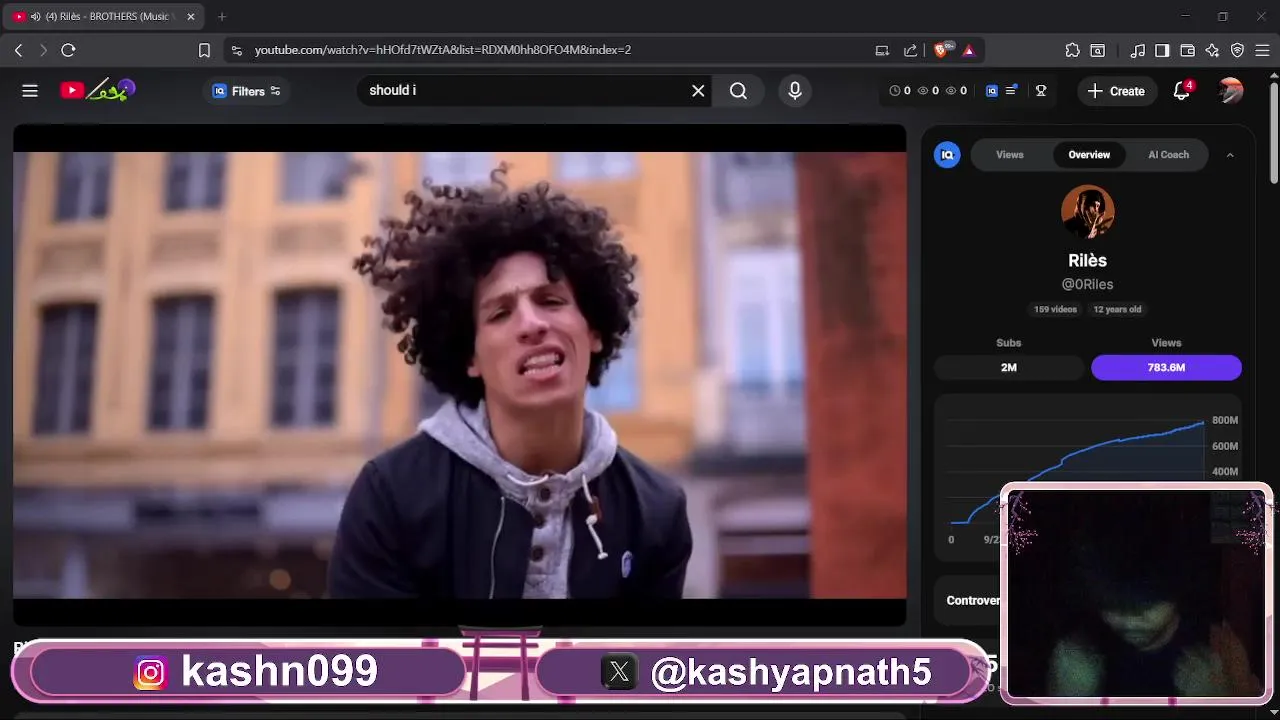Switch to the Views tab
Image resolution: width=1280 pixels, height=720 pixels.
(x=1010, y=155)
